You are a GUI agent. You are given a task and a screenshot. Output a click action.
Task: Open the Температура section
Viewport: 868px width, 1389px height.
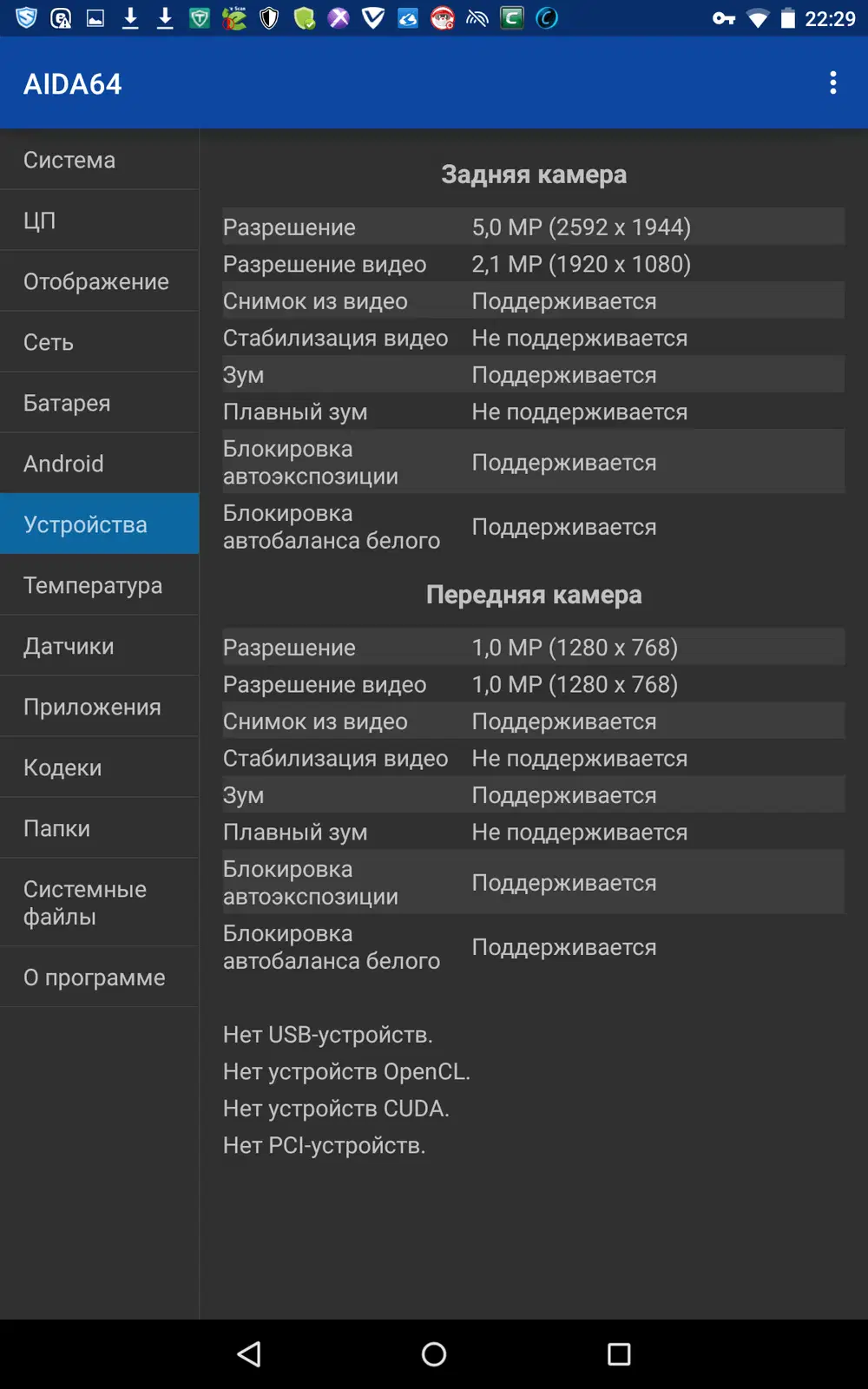pos(99,585)
